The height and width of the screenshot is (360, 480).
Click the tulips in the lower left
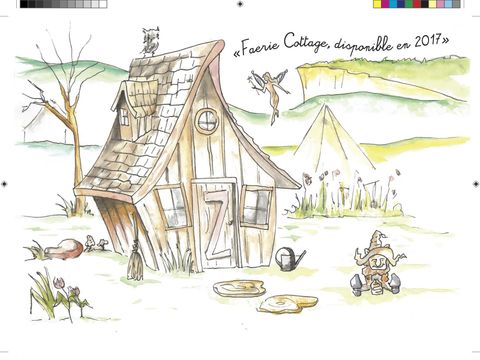(60, 296)
